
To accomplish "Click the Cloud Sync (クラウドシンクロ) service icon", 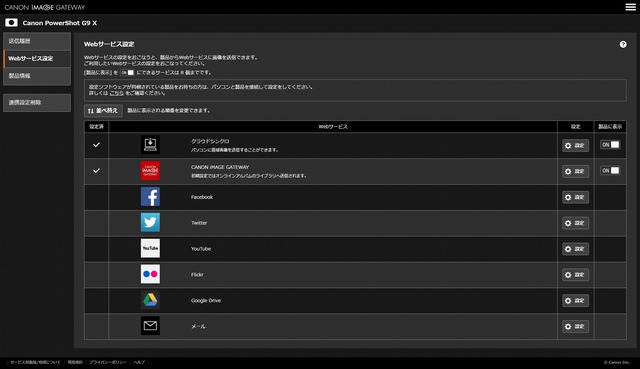I will (150, 145).
